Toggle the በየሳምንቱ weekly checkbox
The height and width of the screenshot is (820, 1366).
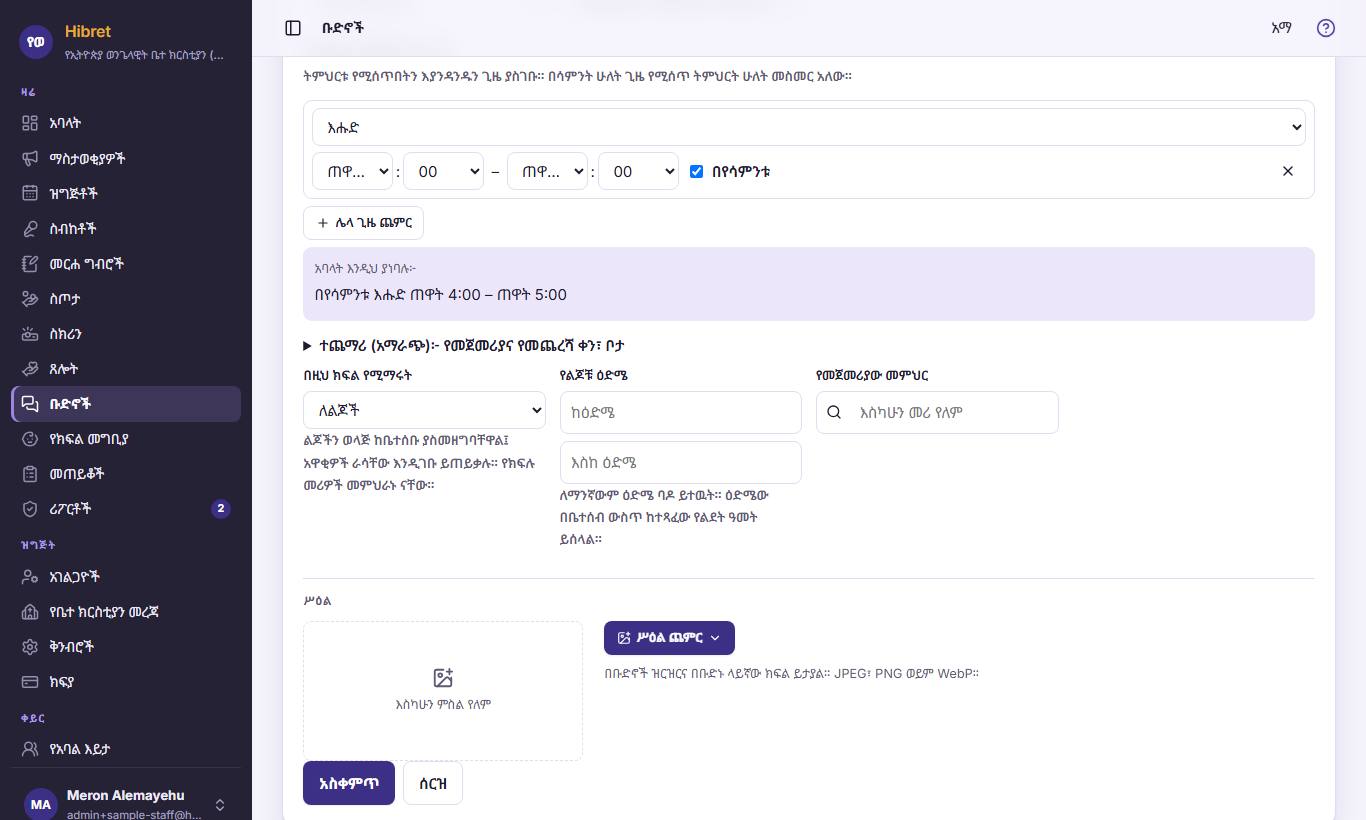(697, 171)
